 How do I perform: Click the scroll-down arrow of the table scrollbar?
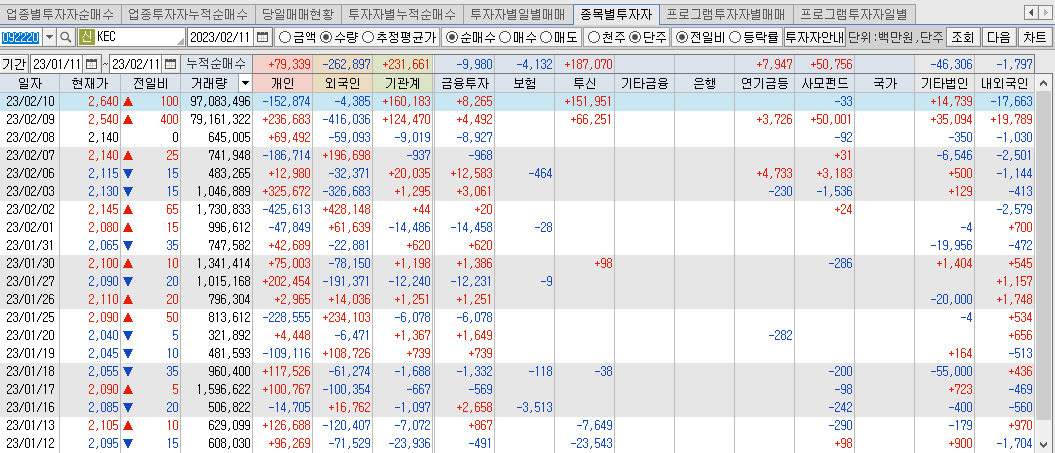click(1044, 444)
